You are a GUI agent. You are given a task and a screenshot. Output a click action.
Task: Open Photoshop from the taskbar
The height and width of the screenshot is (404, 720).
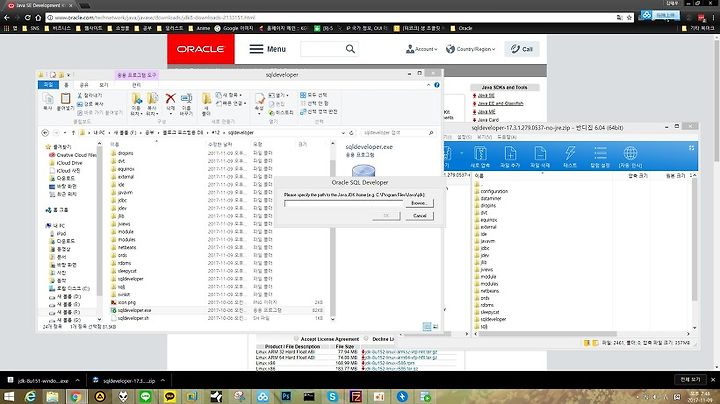tap(286, 397)
